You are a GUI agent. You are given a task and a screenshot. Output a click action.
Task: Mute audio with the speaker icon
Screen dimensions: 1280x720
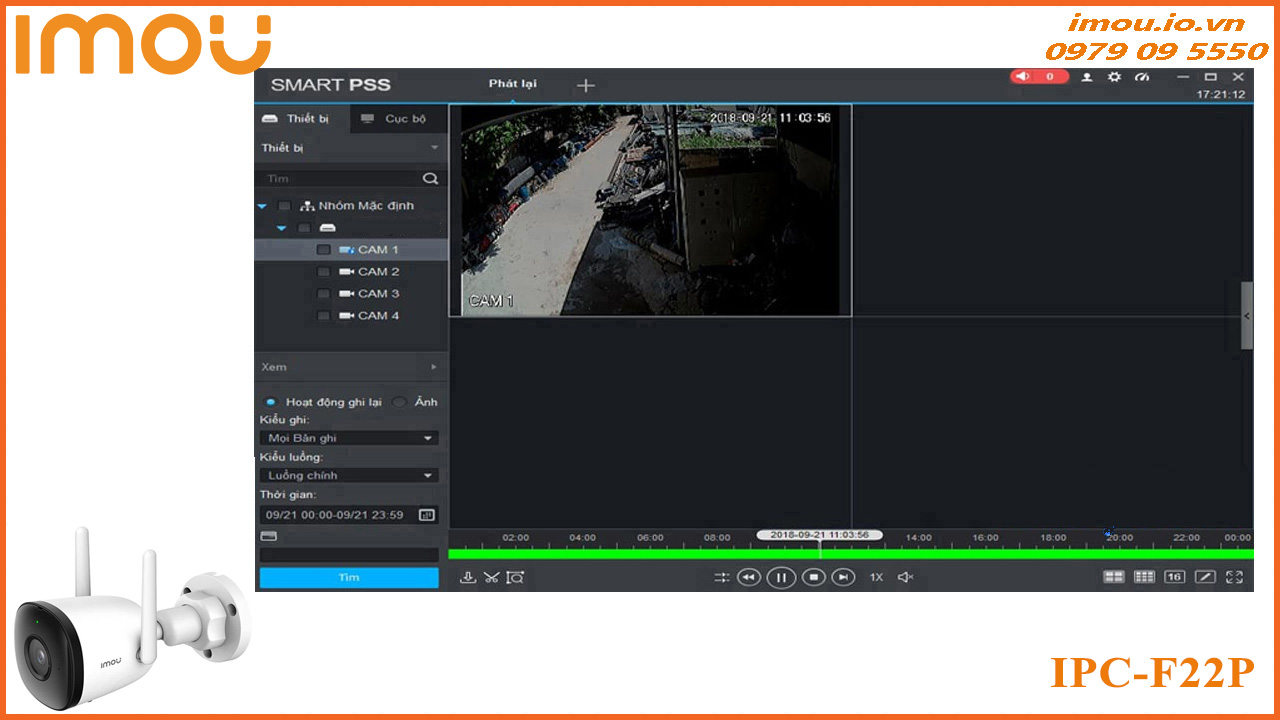coord(903,577)
